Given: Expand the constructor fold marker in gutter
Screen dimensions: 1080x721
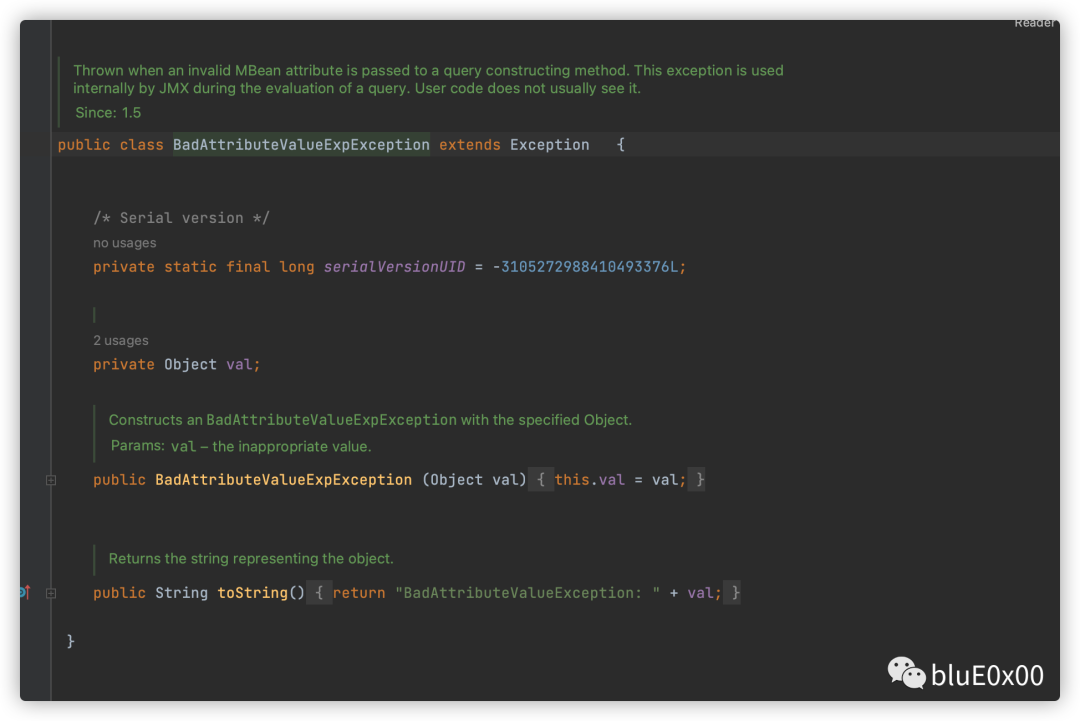Looking at the screenshot, I should pos(51,480).
